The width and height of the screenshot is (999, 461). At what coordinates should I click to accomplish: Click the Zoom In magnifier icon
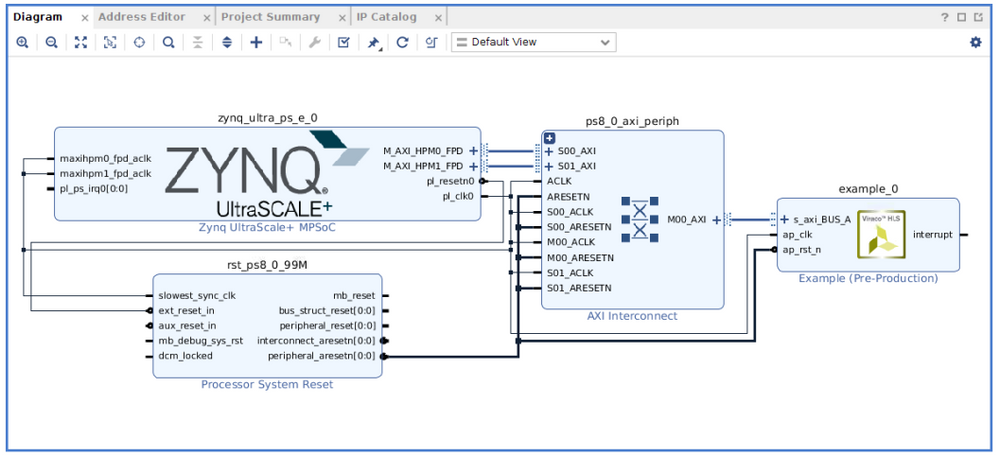pyautogui.click(x=22, y=42)
